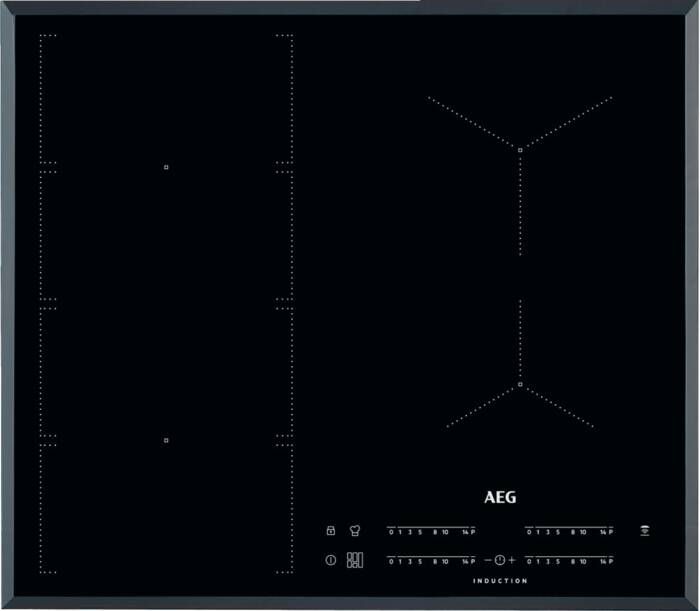Tap the timer minus button
Viewport: 700px width, 611px height.
coord(487,560)
